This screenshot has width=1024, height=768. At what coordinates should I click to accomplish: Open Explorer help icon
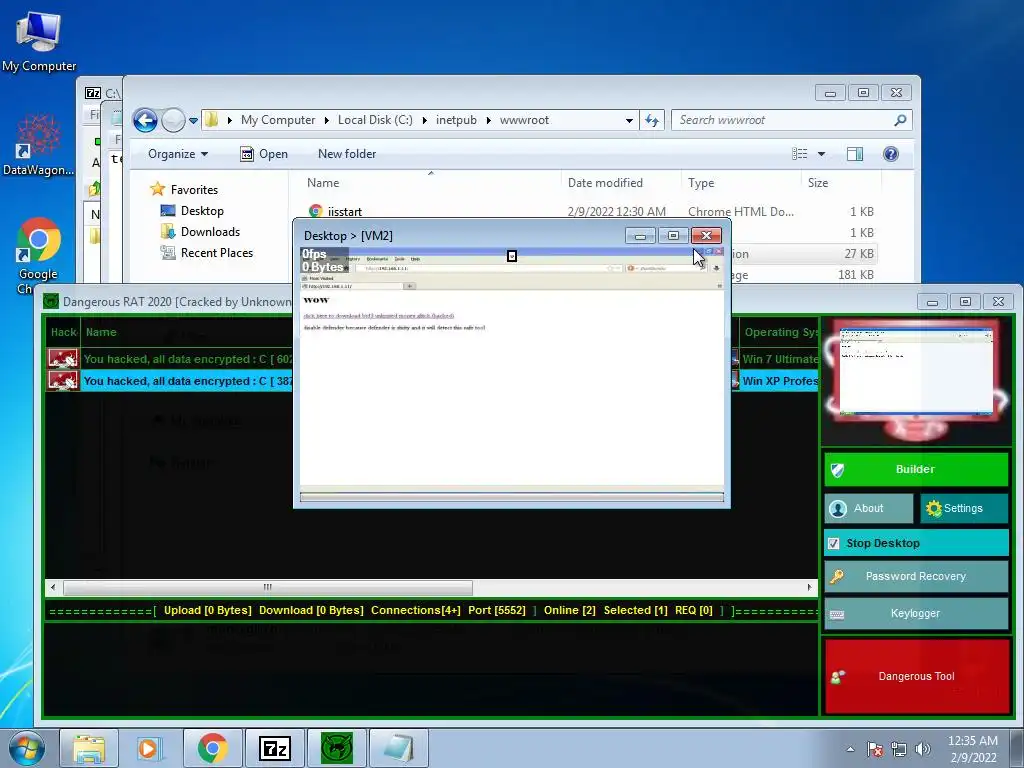(x=891, y=154)
